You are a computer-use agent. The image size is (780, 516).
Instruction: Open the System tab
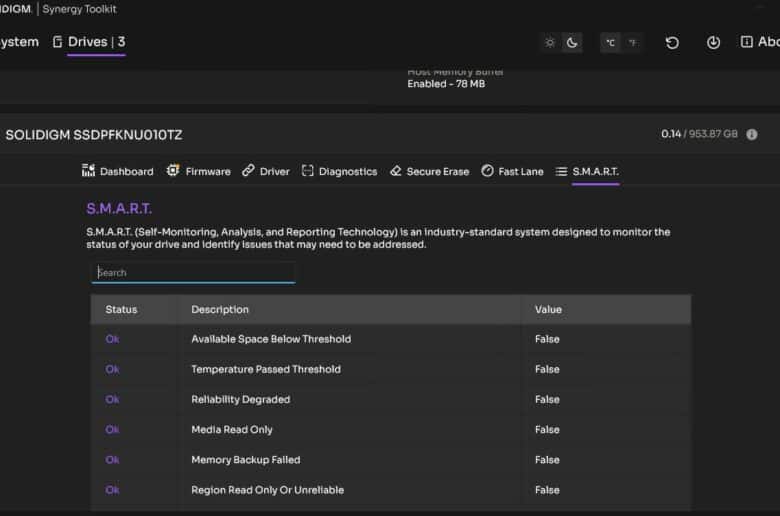[19, 42]
